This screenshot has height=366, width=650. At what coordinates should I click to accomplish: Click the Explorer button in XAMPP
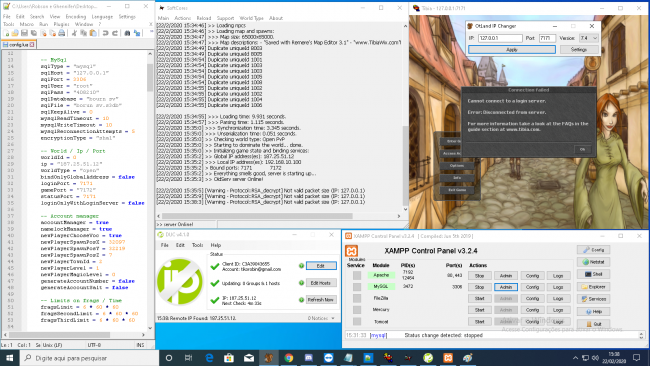click(x=594, y=287)
